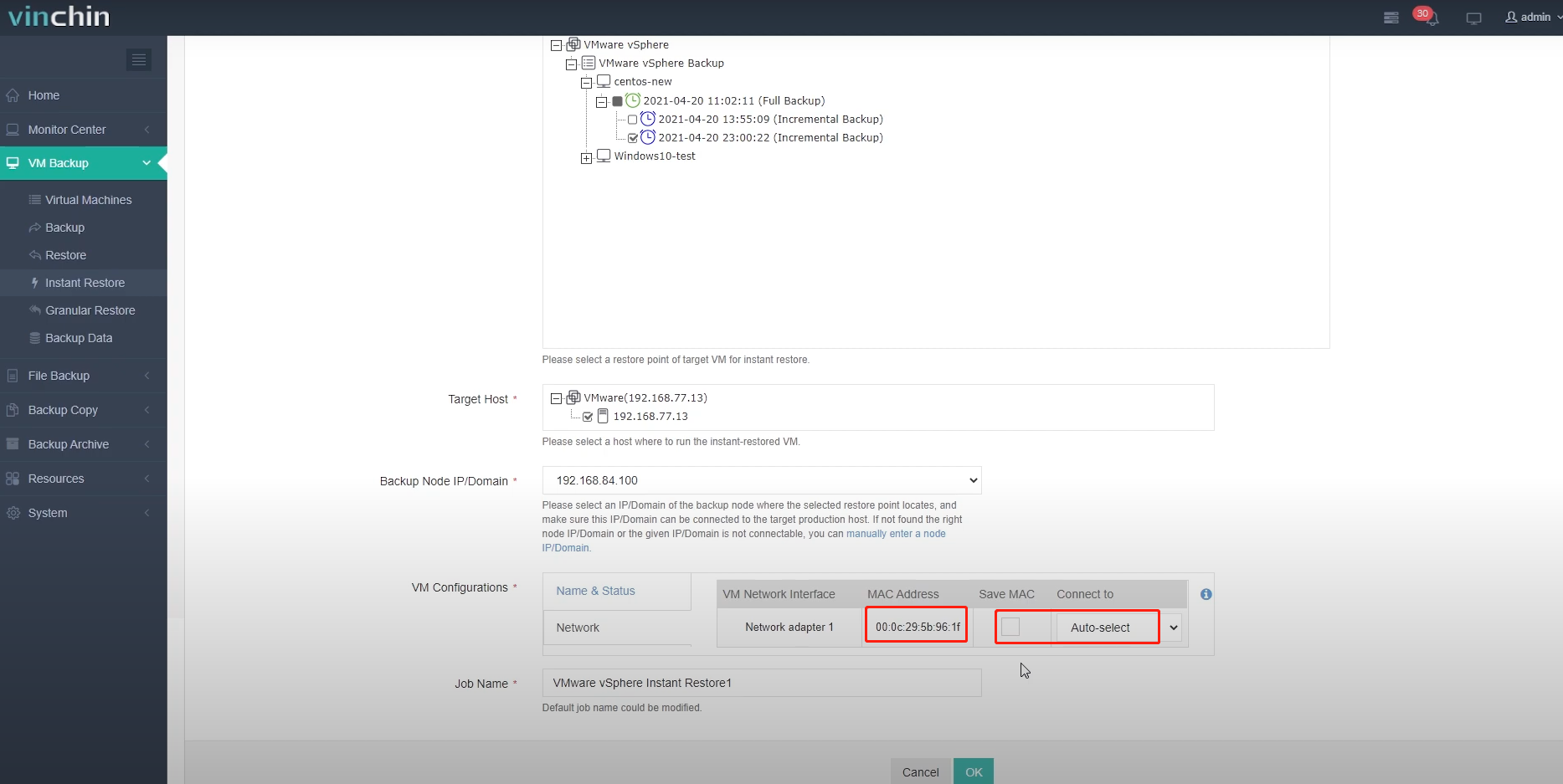The image size is (1563, 784).
Task: Open admin user menu
Action: [x=1532, y=17]
